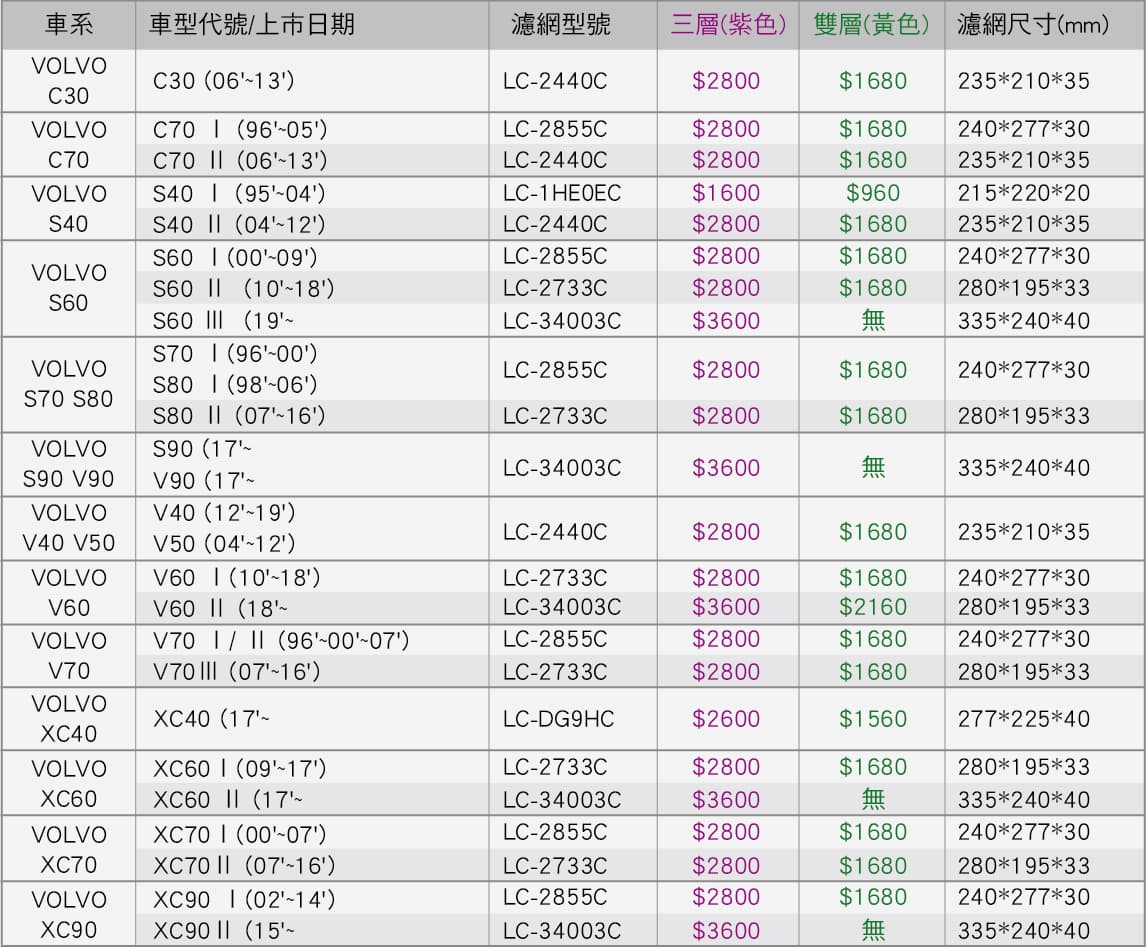Select the VOLVO S70 S80 series cell
This screenshot has height=947, width=1146.
(69, 384)
